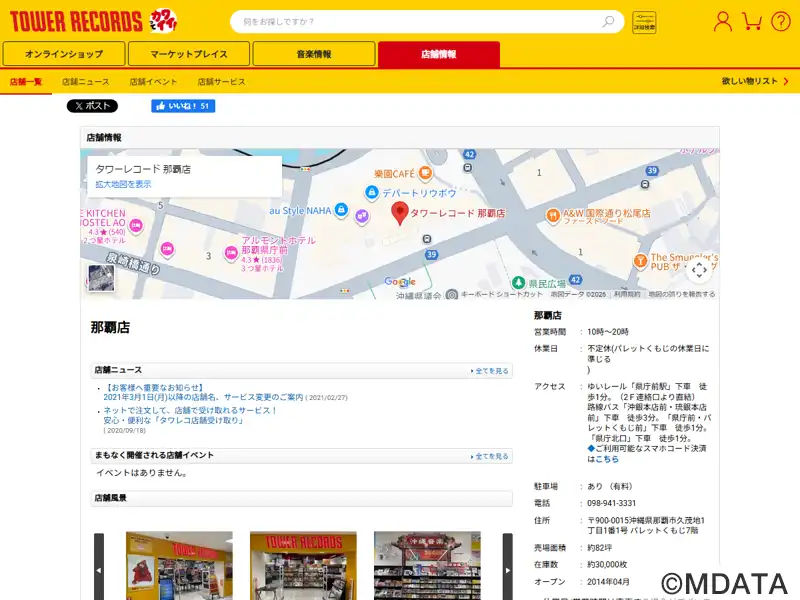Viewport: 800px width, 600px height.
Task: Click the smiley face icon in header
Action: click(x=780, y=21)
